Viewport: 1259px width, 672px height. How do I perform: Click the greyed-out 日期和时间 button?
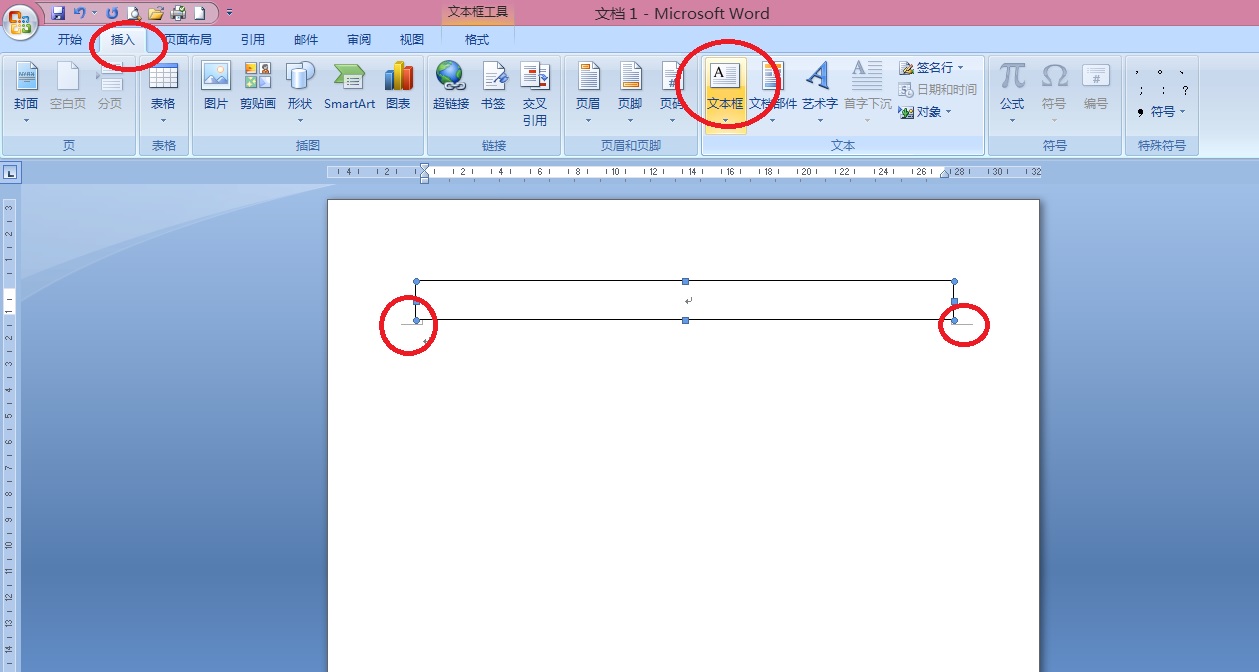[x=938, y=90]
